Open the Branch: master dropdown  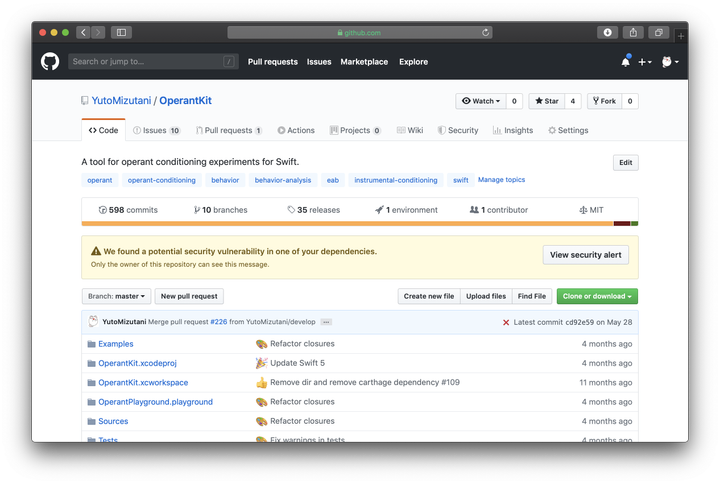pyautogui.click(x=118, y=296)
